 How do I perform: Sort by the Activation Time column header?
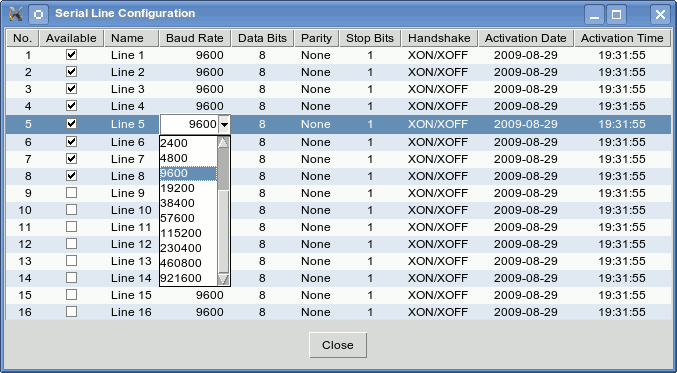622,38
